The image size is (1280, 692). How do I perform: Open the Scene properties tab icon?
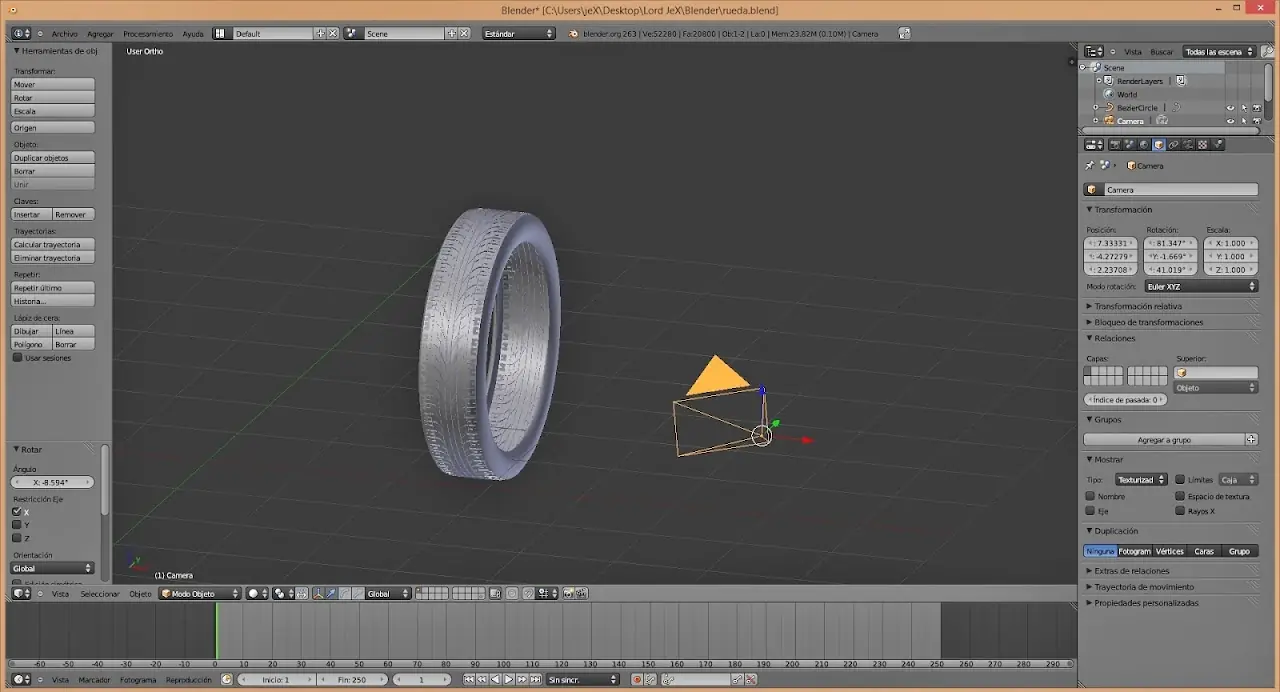(x=1130, y=144)
